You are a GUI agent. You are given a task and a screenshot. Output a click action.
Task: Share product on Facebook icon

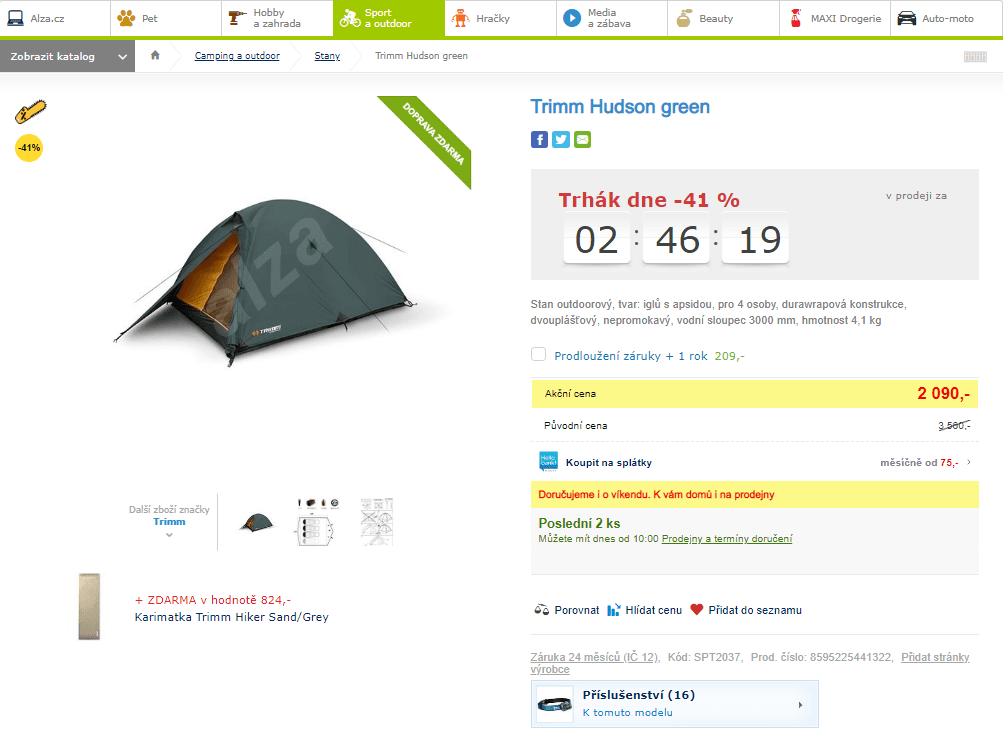539,139
